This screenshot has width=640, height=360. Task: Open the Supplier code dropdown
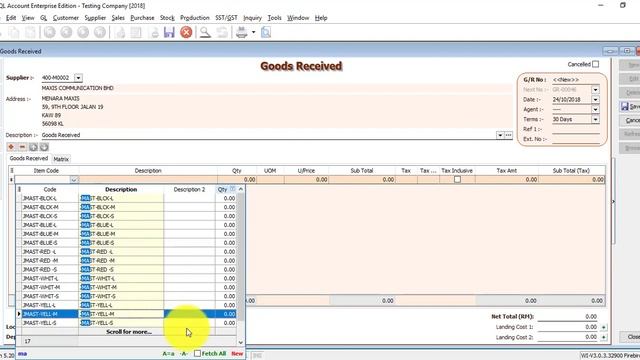(x=78, y=78)
